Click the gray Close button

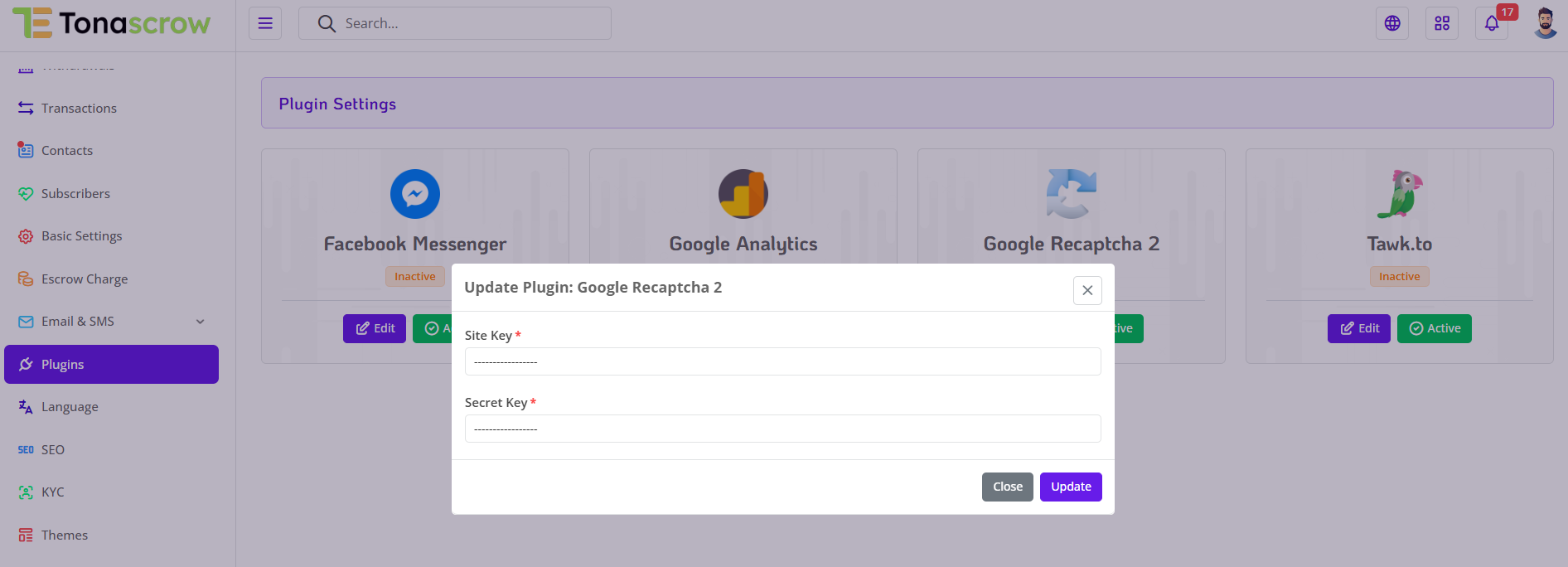(1007, 487)
